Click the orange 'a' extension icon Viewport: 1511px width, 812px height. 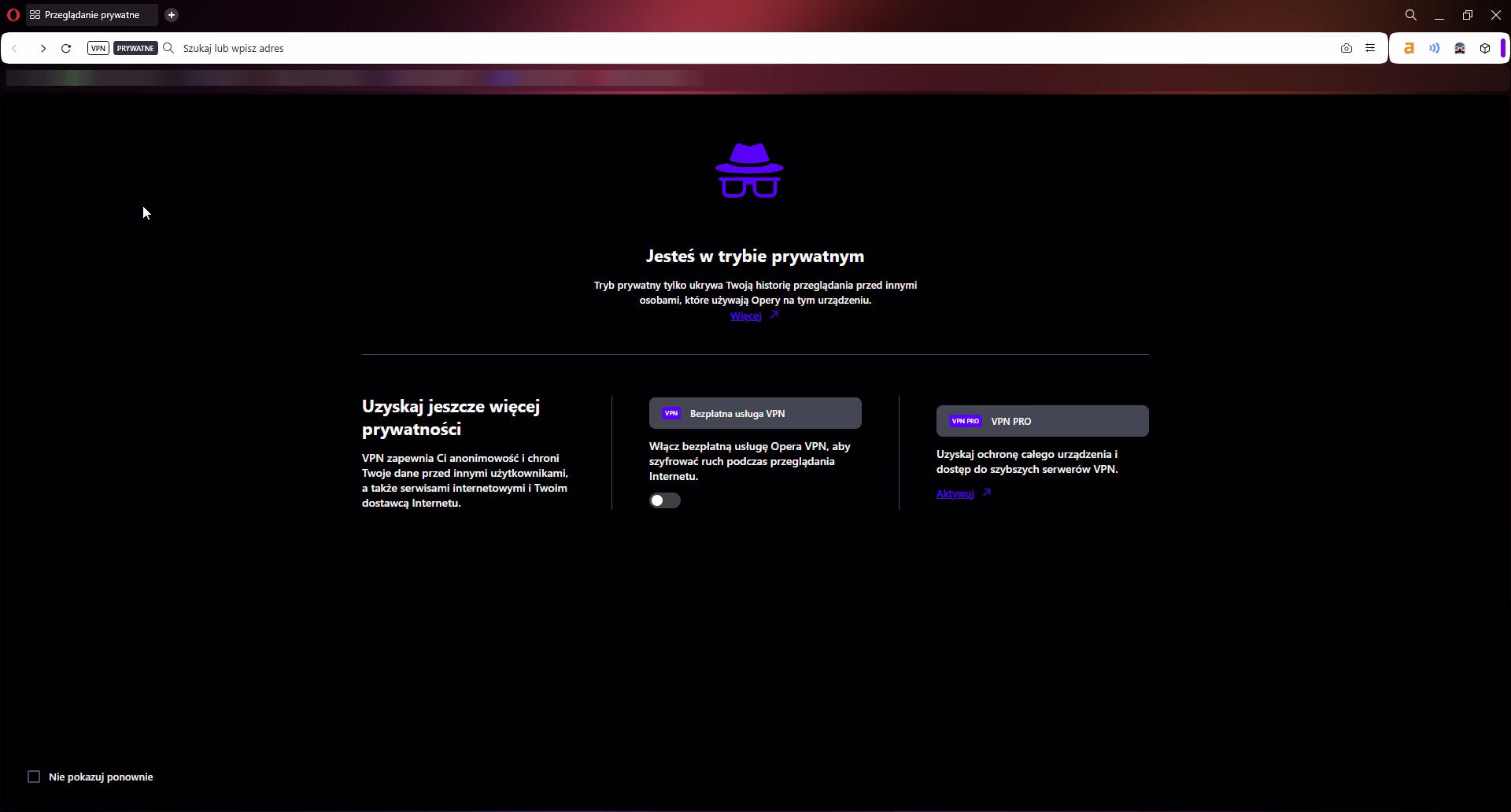tap(1409, 48)
